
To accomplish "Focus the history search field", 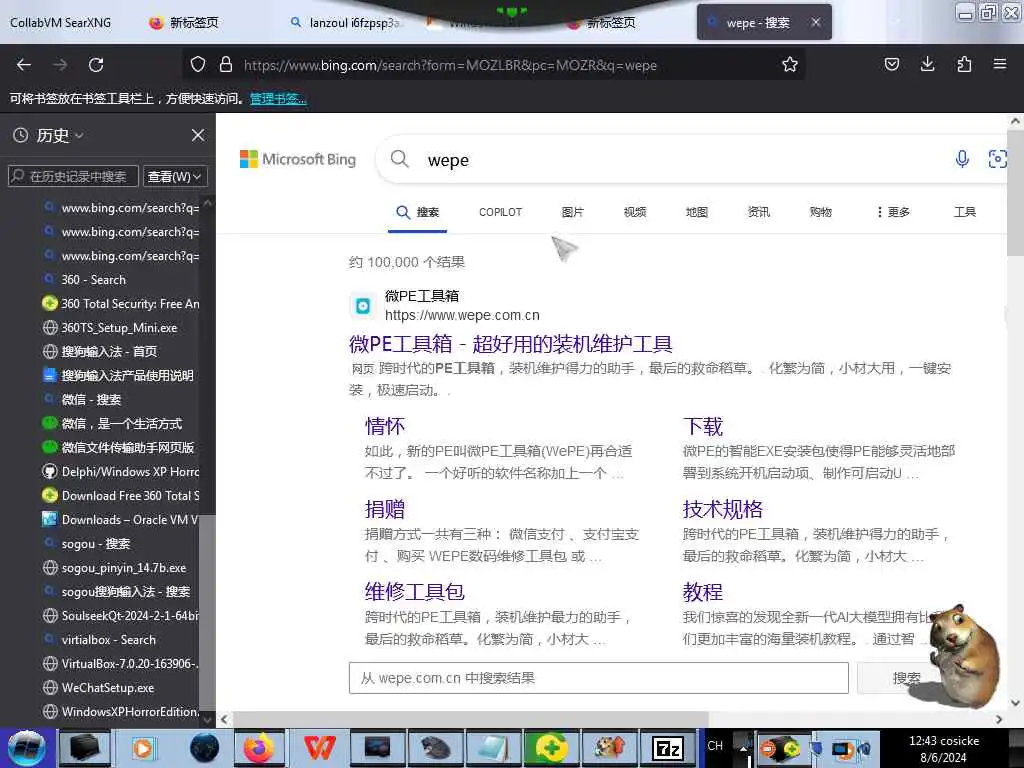I will point(73,176).
